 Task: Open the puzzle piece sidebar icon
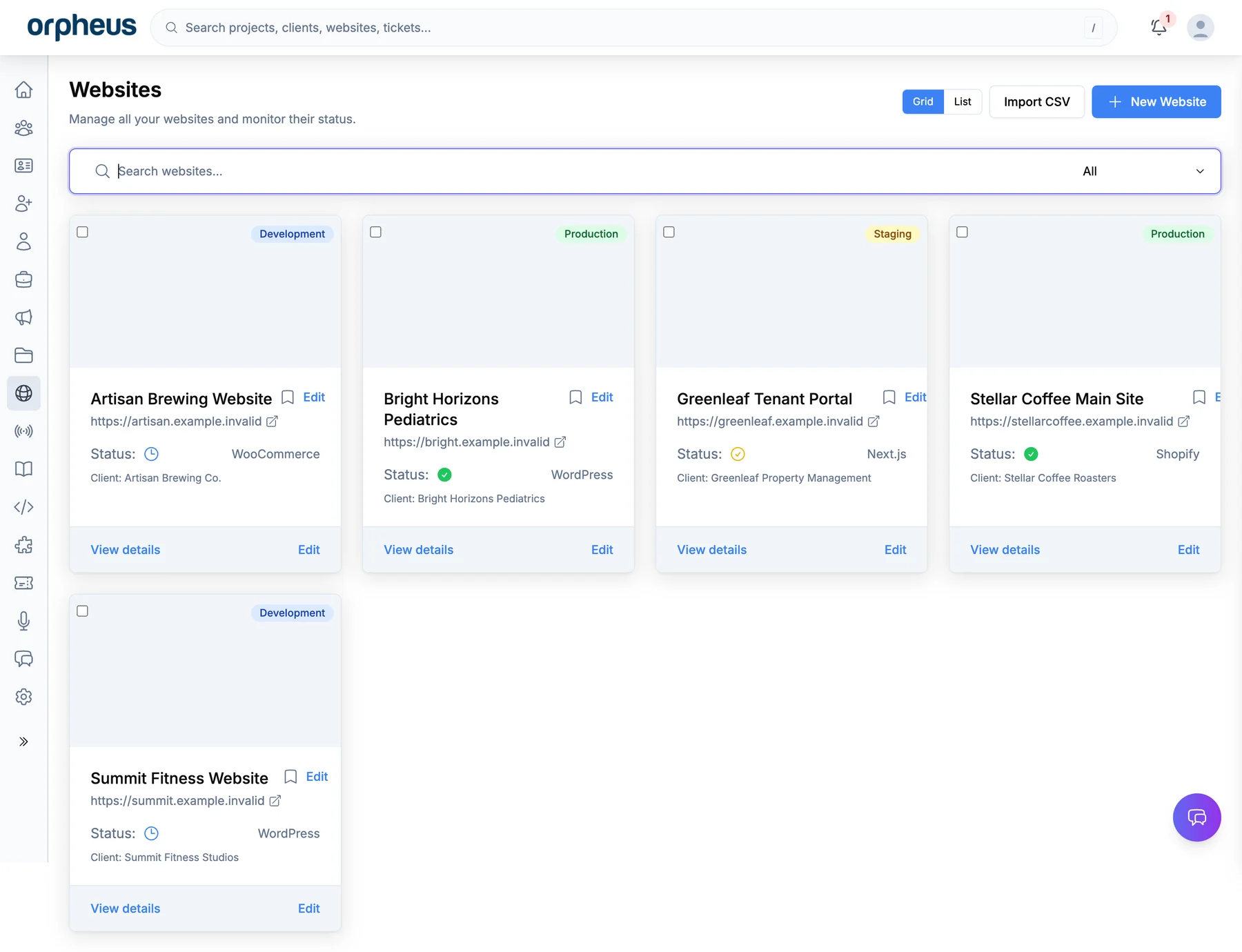tap(23, 545)
